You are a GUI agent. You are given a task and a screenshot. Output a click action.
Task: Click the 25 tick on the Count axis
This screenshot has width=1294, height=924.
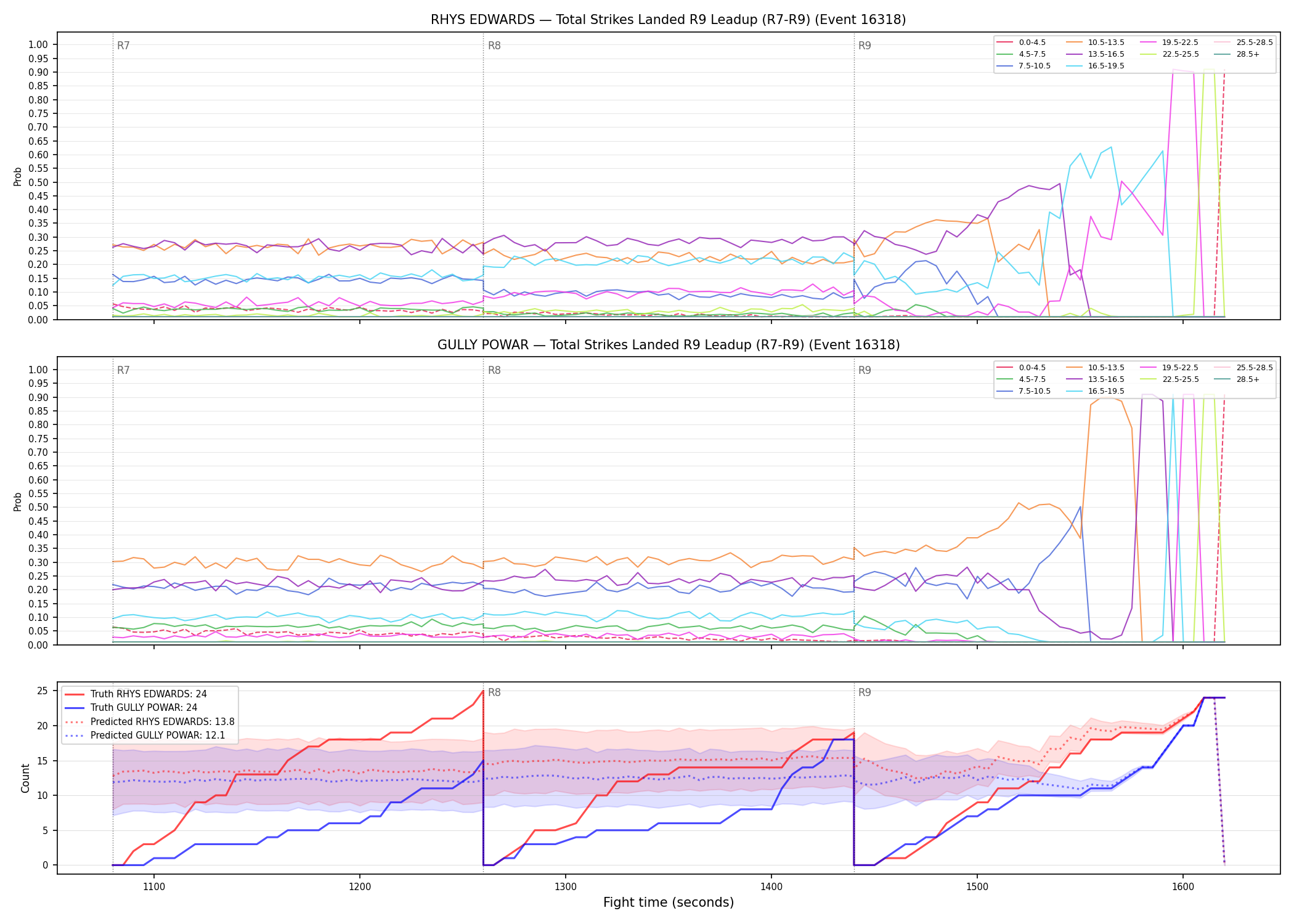(43, 691)
